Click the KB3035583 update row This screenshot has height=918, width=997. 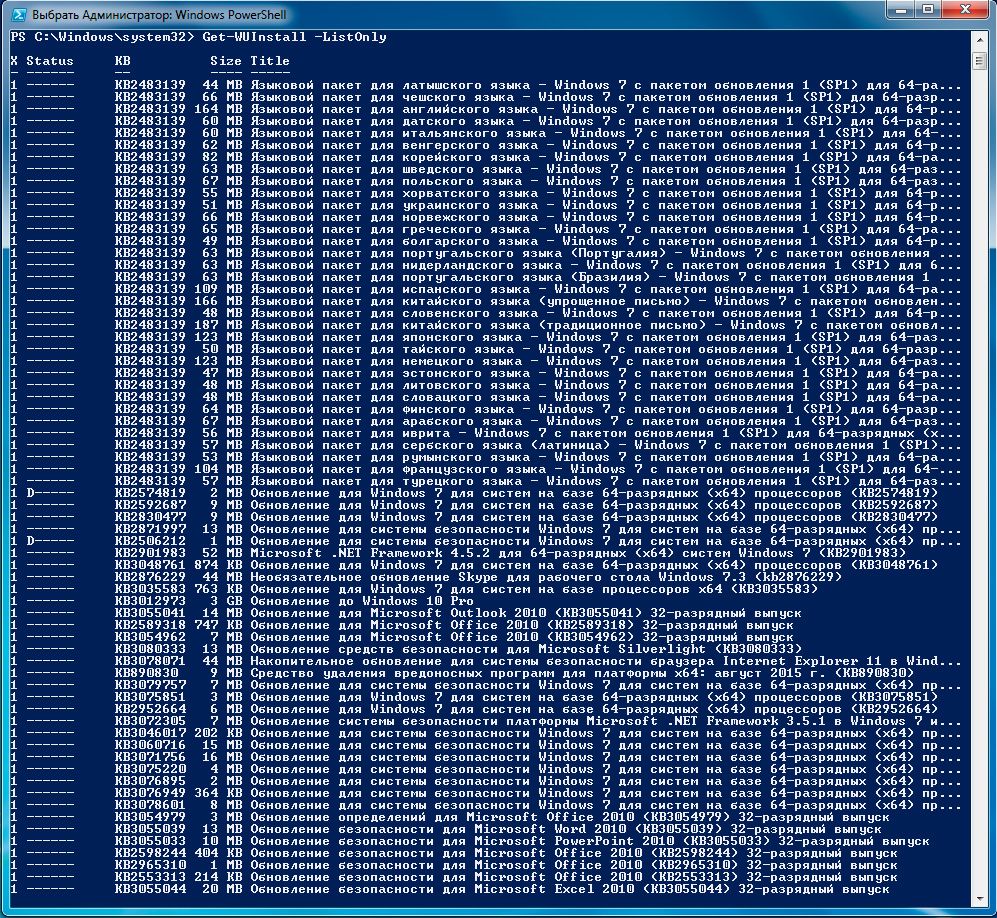point(414,589)
